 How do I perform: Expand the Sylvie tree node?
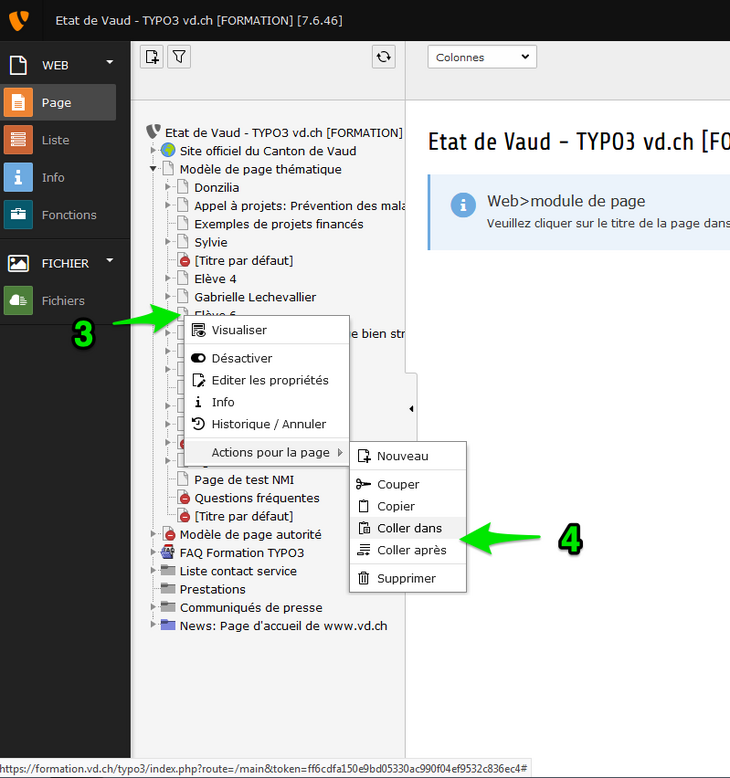coord(168,241)
